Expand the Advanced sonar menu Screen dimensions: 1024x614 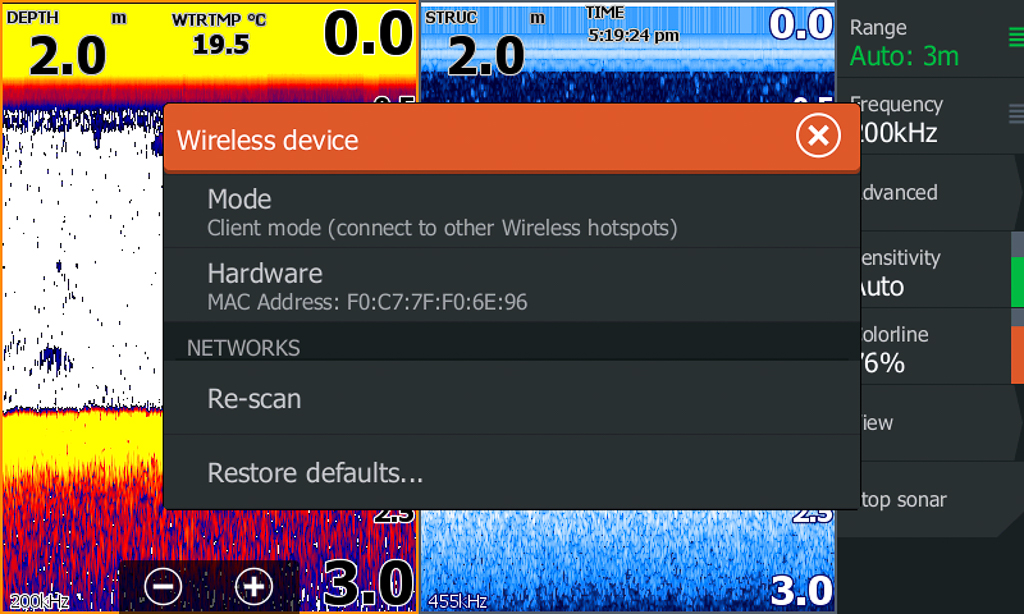pyautogui.click(x=942, y=193)
